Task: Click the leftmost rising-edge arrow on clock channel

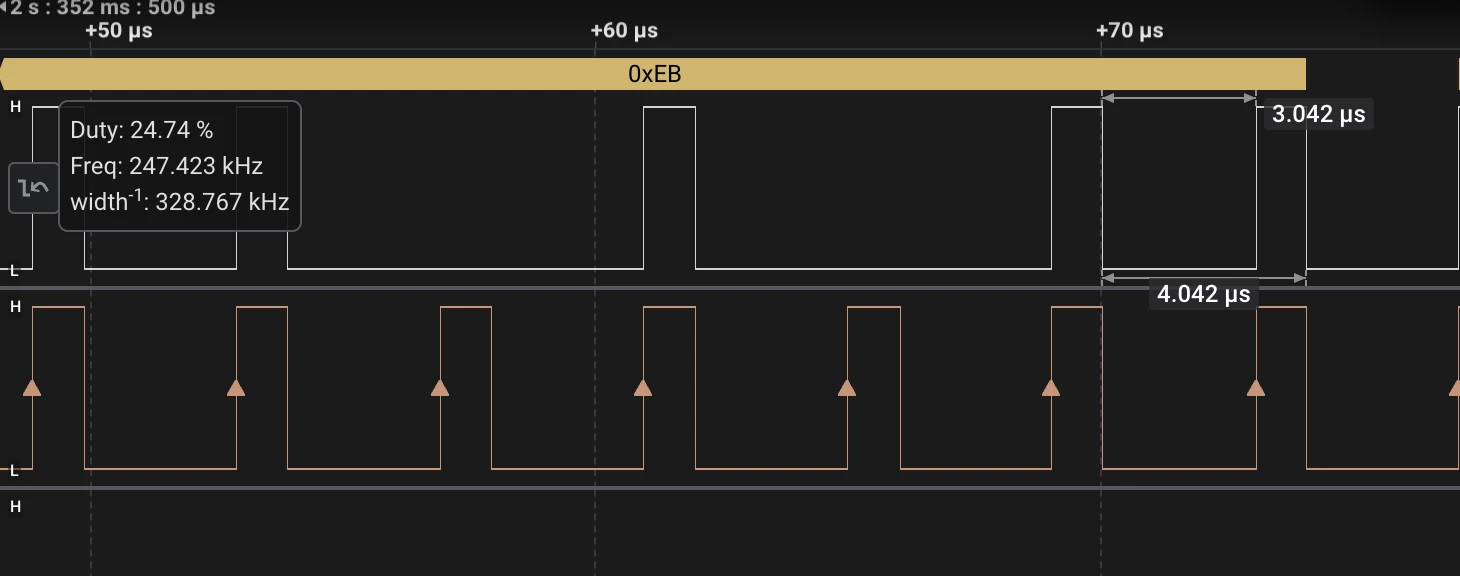Action: tap(32, 388)
